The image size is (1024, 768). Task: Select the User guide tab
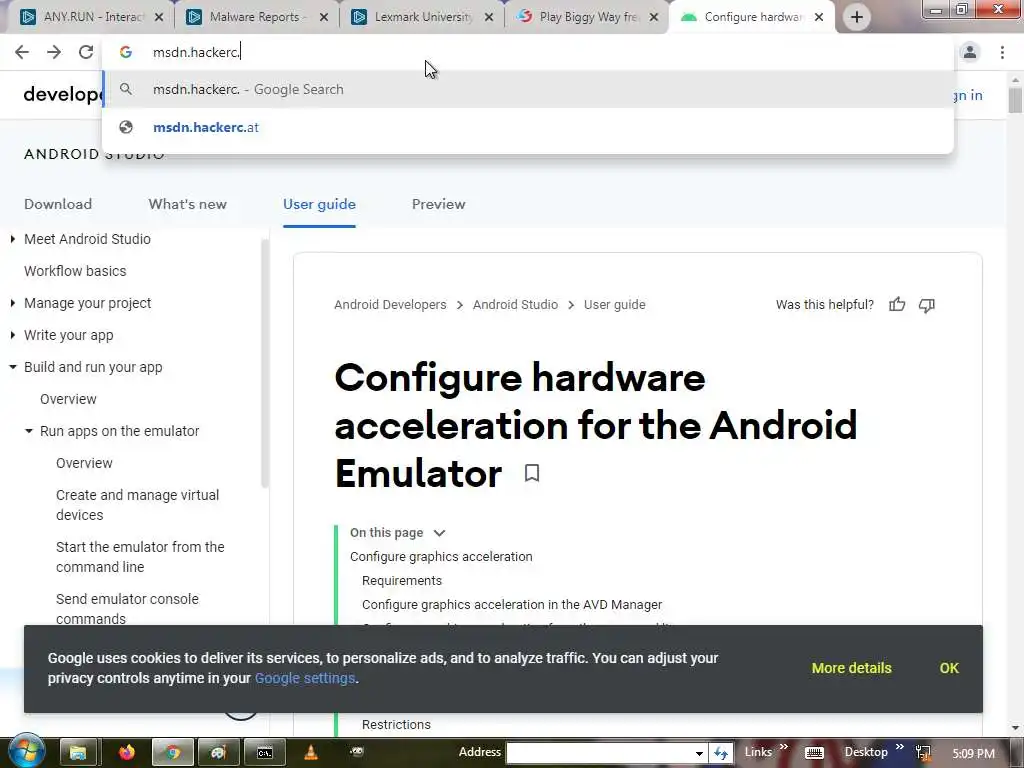tap(319, 204)
